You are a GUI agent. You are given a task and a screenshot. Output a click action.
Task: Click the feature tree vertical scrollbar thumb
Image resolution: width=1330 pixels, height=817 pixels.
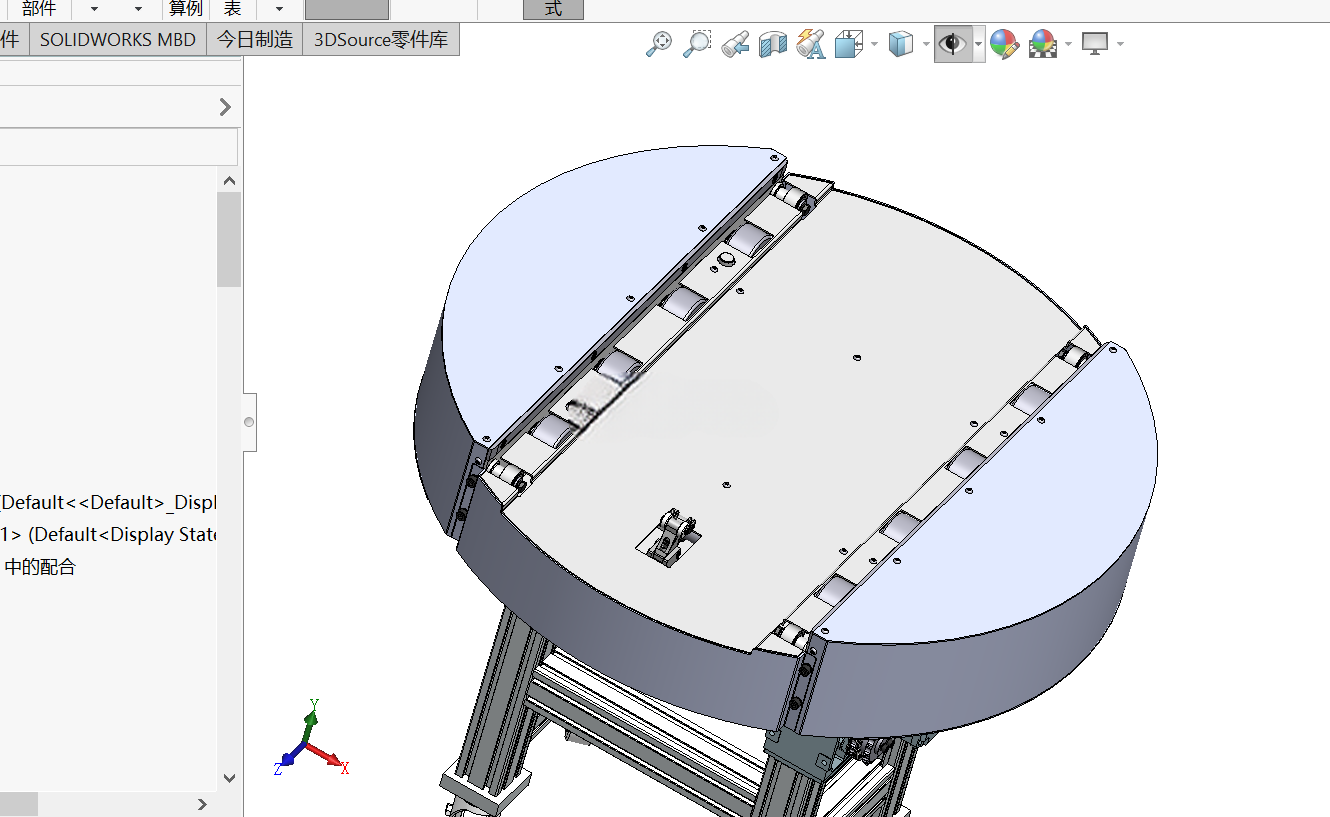[229, 239]
